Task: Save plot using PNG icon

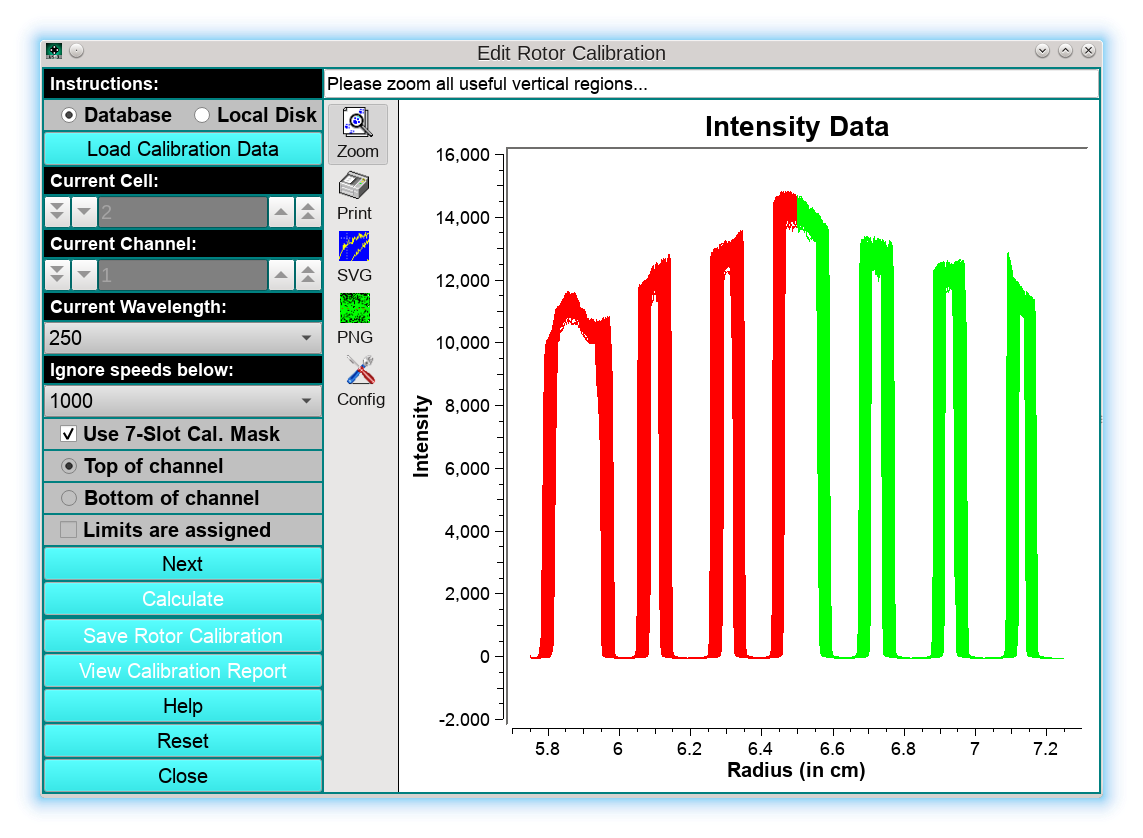Action: pyautogui.click(x=354, y=309)
